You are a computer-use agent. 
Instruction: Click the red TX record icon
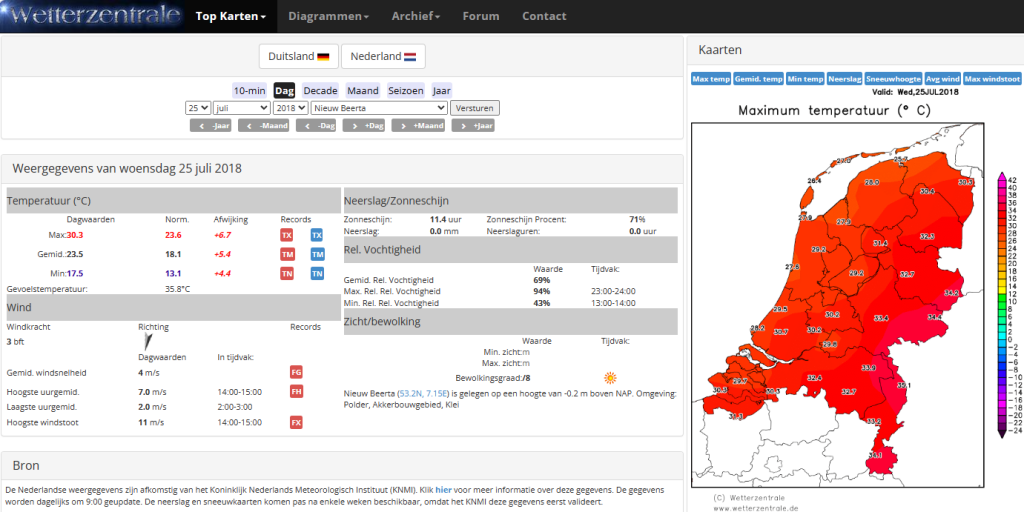287,235
